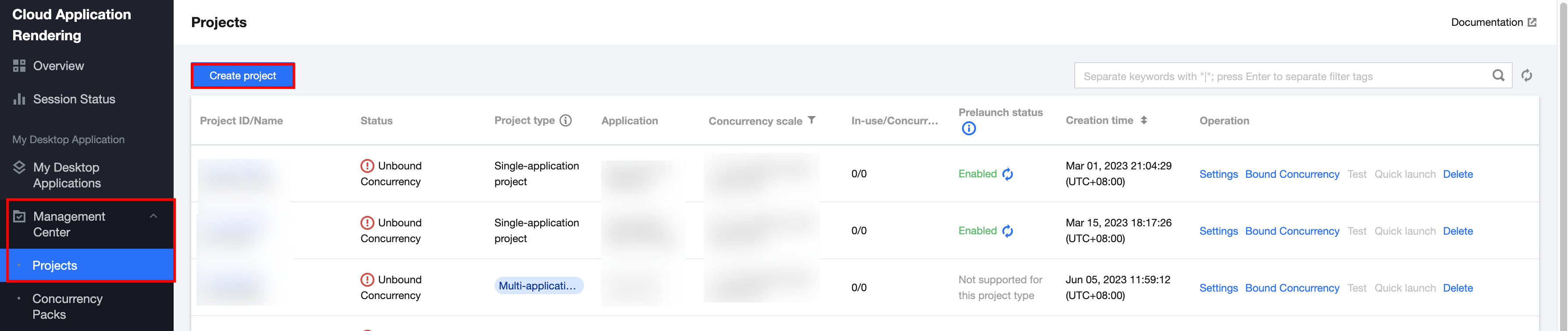This screenshot has width=1568, height=331.
Task: Click the Multi-application project type tag
Action: point(538,285)
